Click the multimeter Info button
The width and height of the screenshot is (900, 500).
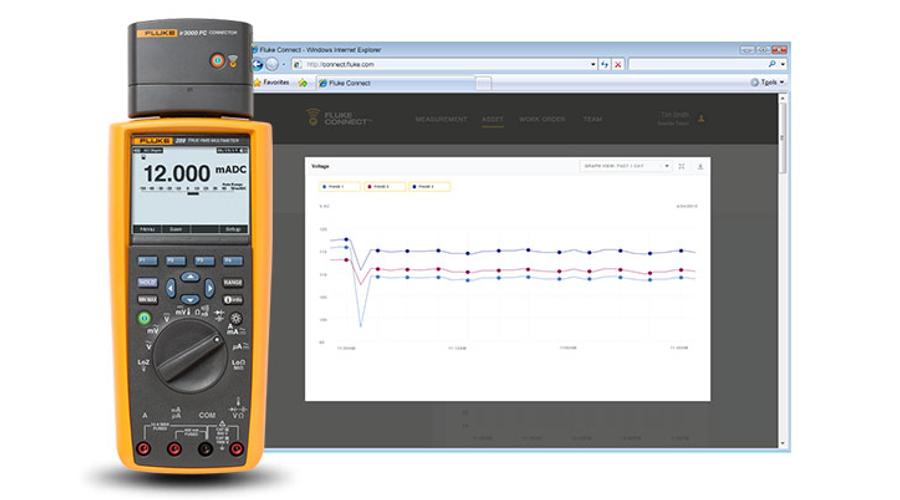click(x=232, y=300)
